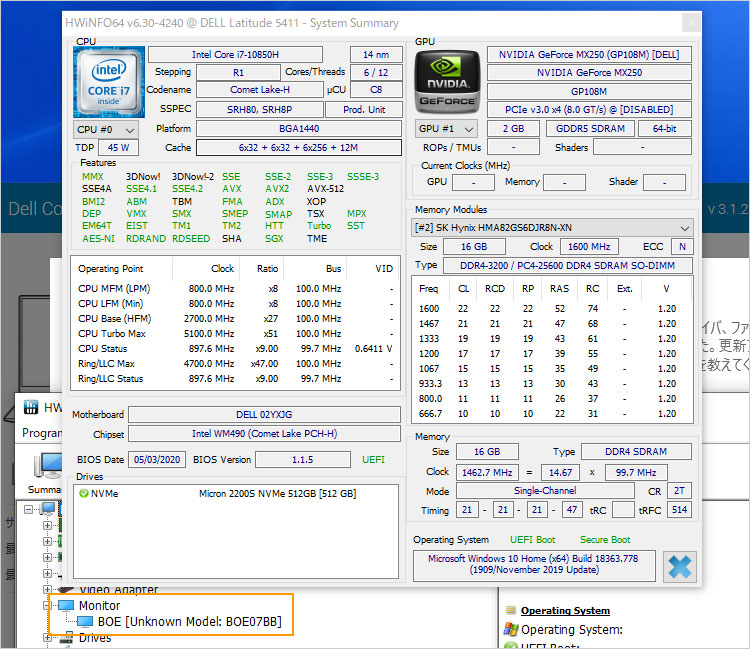Click the Platform field BGA1440
Image resolution: width=750 pixels, height=649 pixels.
click(x=299, y=129)
